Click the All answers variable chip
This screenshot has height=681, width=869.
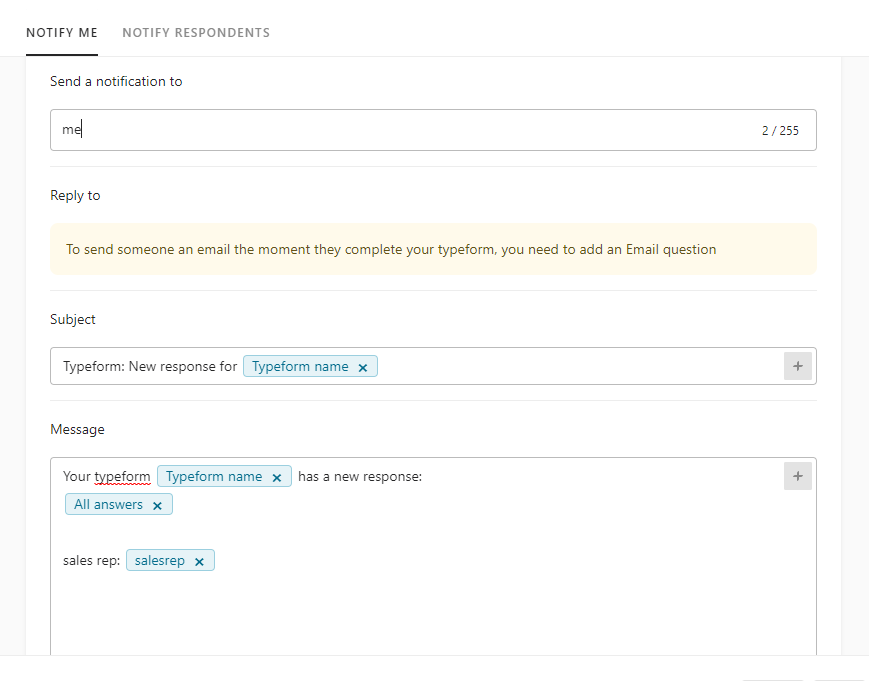(109, 504)
